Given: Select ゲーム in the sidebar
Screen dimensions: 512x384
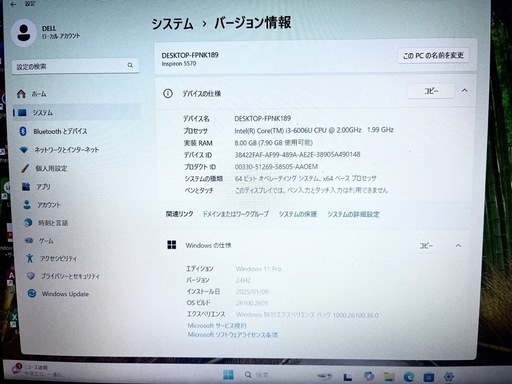Looking at the screenshot, I should (x=39, y=240).
